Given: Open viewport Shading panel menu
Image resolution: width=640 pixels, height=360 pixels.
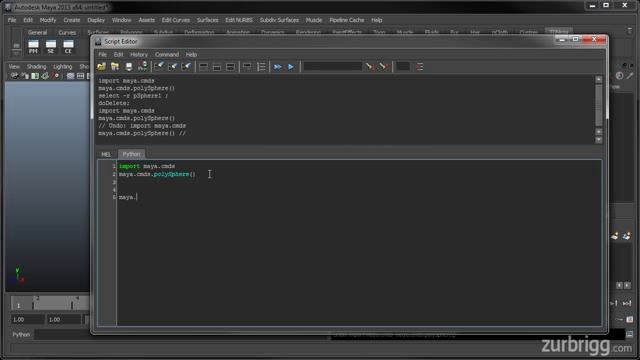Looking at the screenshot, I should pyautogui.click(x=37, y=67).
